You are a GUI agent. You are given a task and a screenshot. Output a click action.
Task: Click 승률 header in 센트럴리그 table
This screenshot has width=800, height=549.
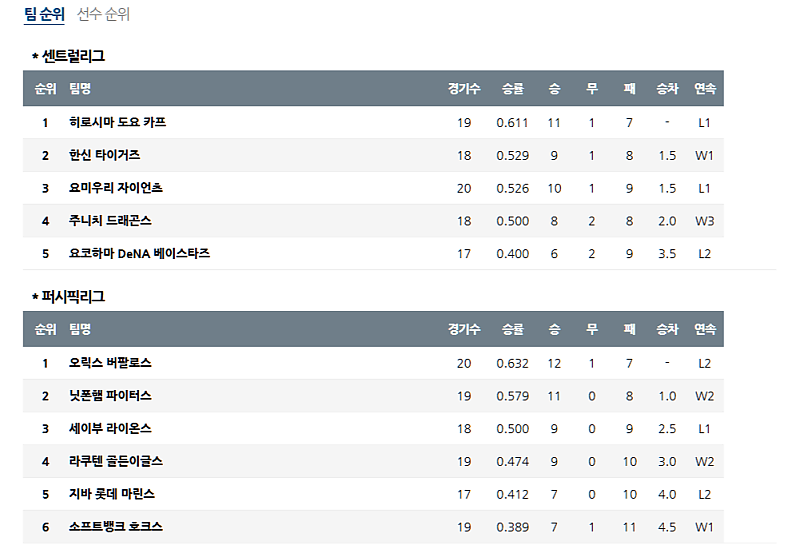click(512, 88)
